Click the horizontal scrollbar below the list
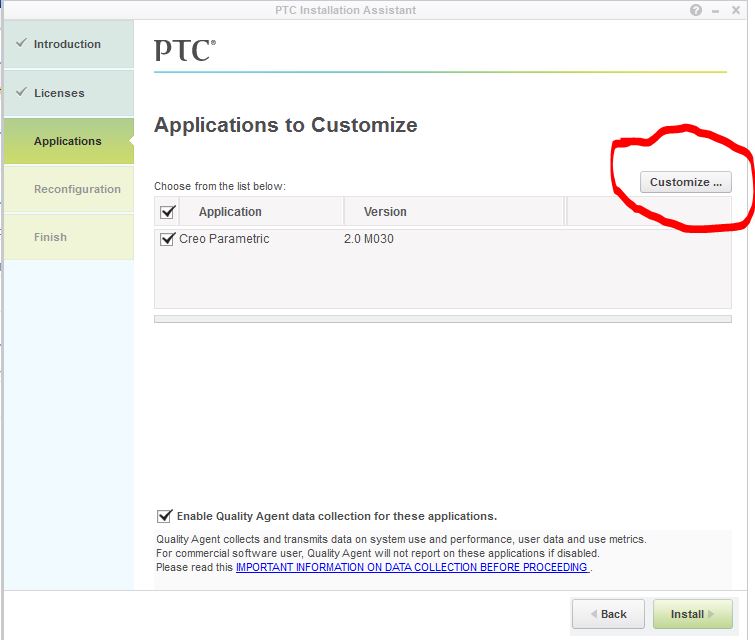Viewport: 755px width, 640px height. point(443,319)
